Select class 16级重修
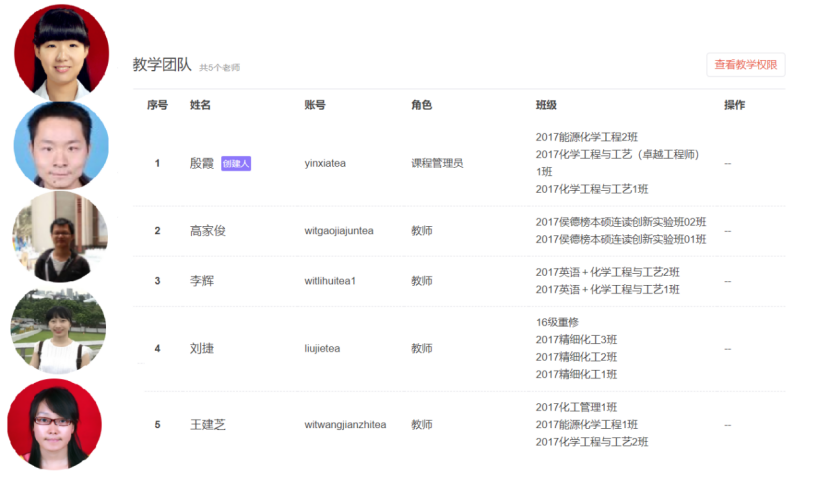Screen dimensions: 831x501 point(559,322)
